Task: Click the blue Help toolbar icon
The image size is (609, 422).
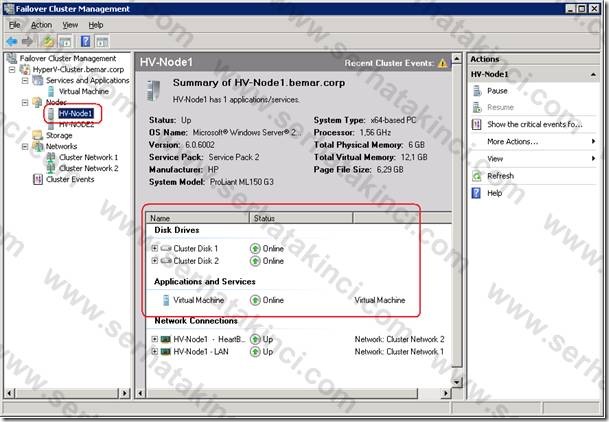Action: [x=85, y=41]
